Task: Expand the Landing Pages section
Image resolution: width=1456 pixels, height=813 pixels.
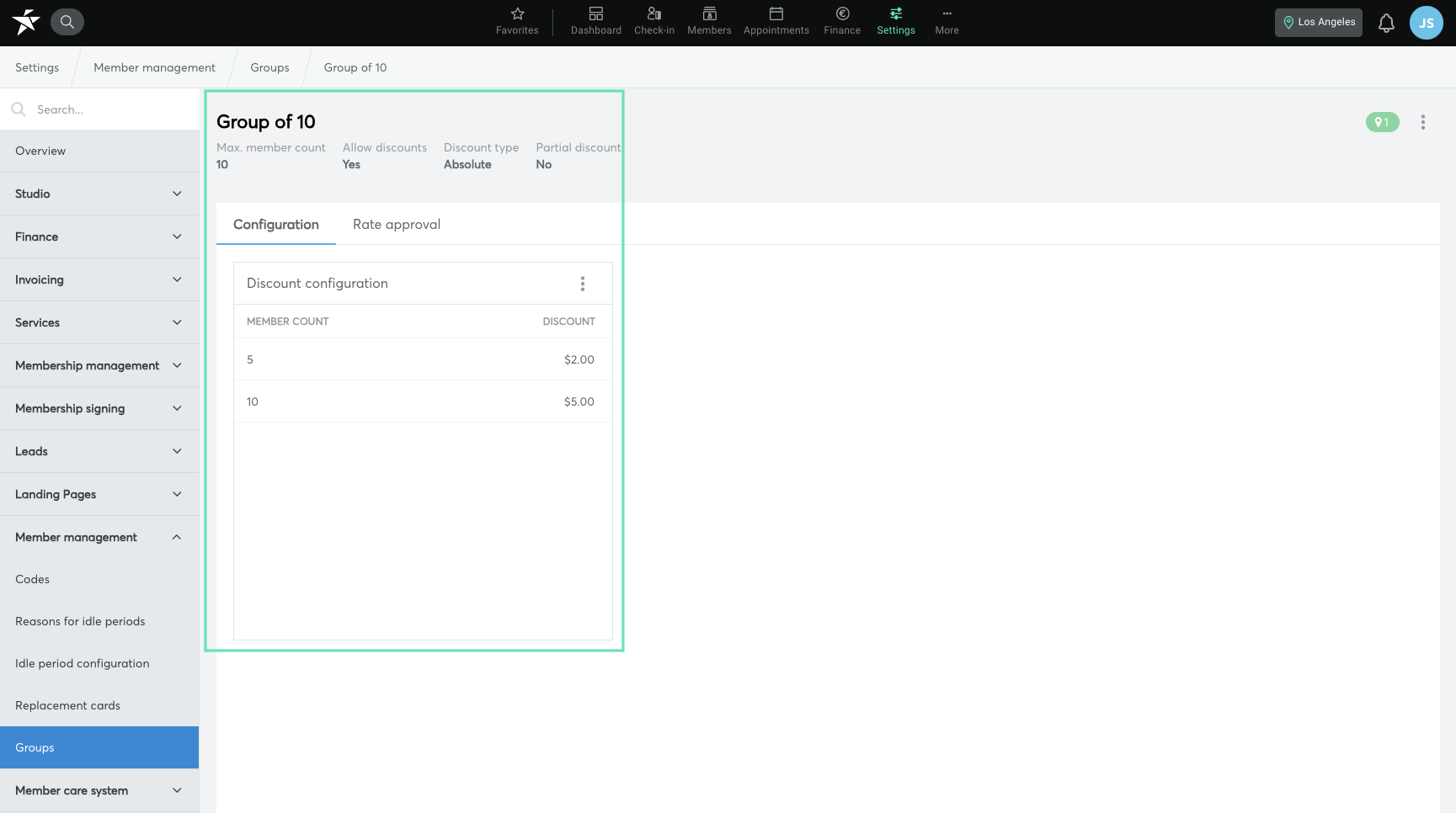Action: pos(99,494)
